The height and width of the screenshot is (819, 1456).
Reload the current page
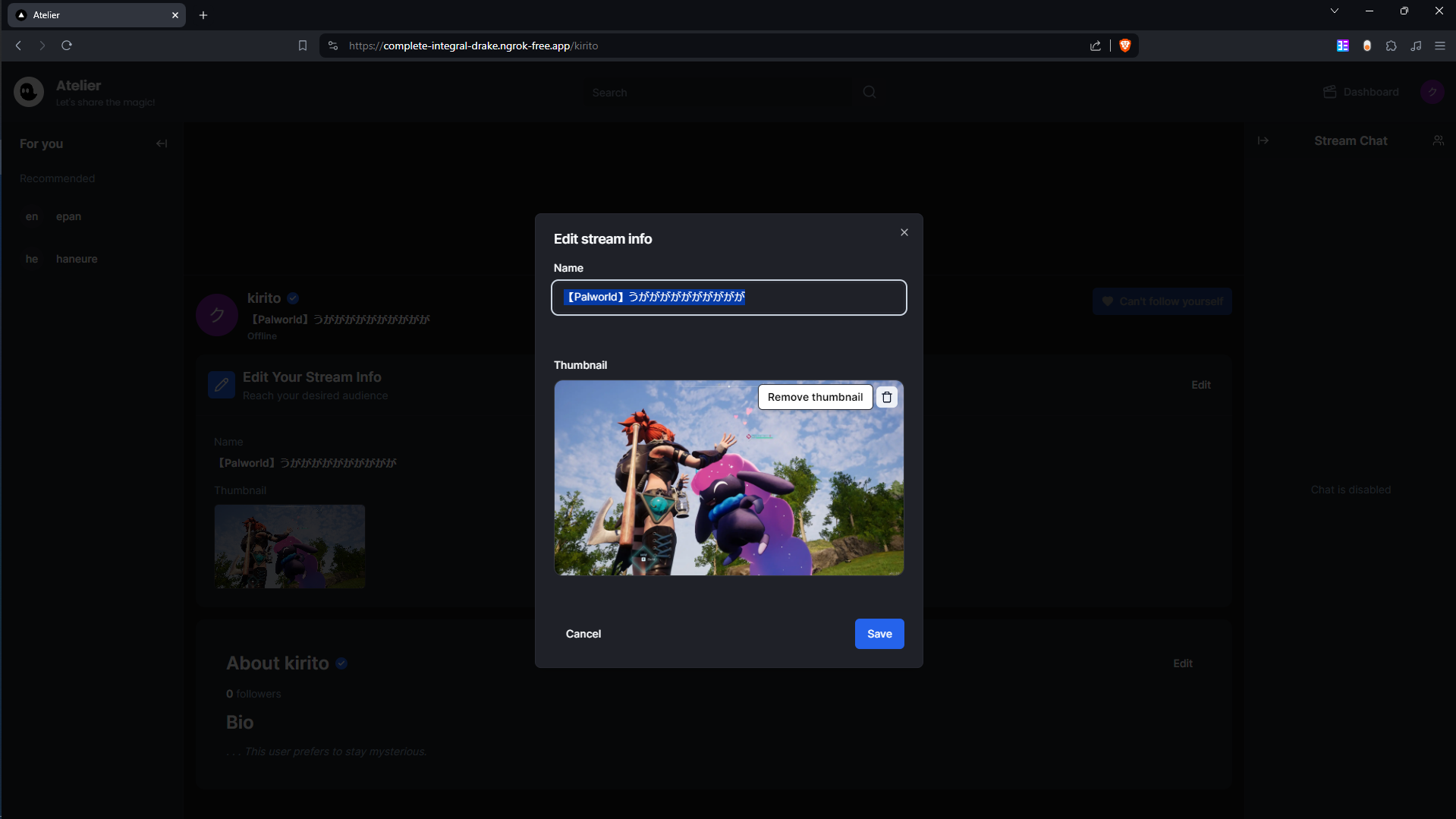point(67,46)
